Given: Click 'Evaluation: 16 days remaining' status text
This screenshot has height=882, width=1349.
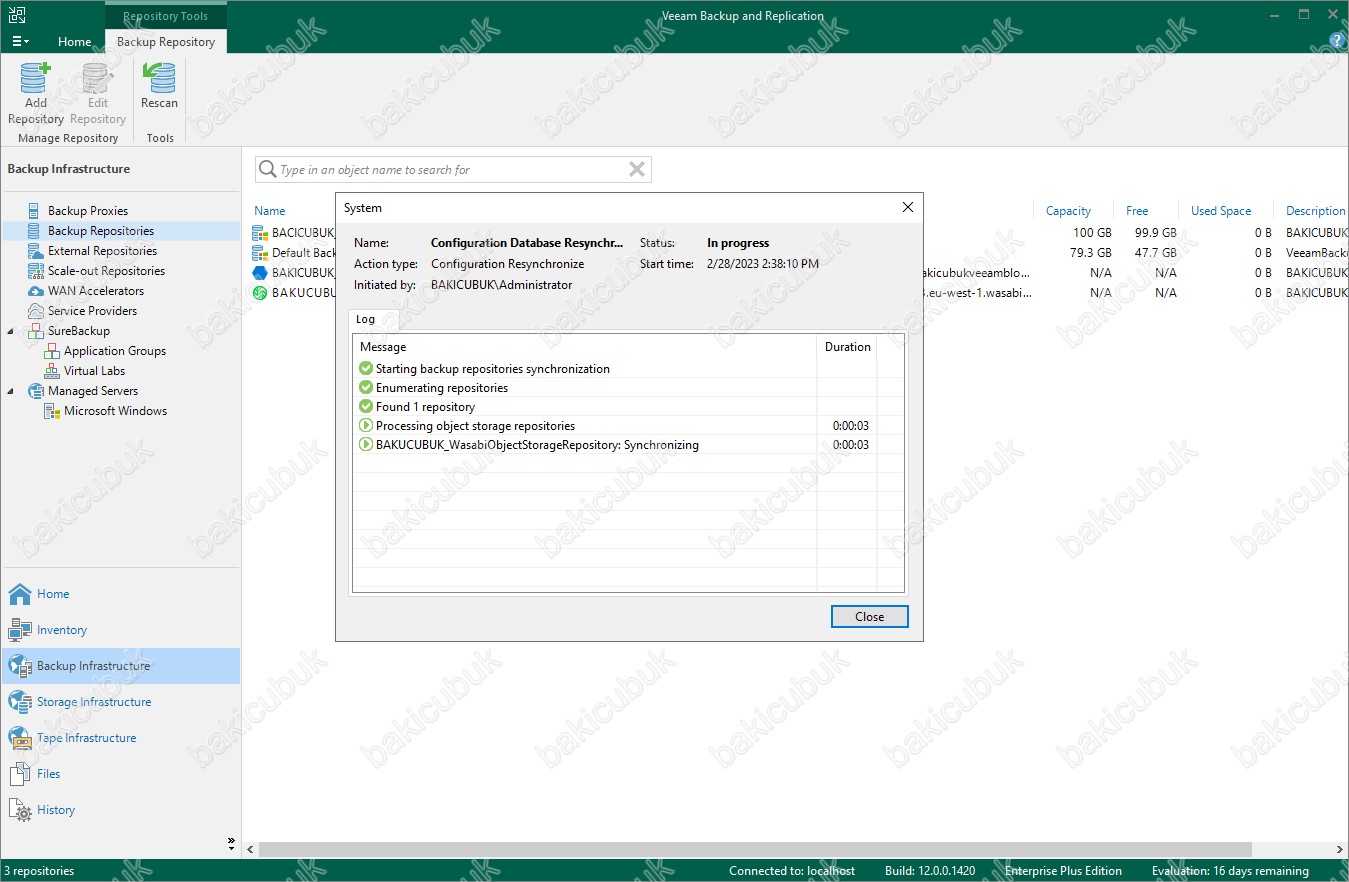Looking at the screenshot, I should coord(1230,871).
